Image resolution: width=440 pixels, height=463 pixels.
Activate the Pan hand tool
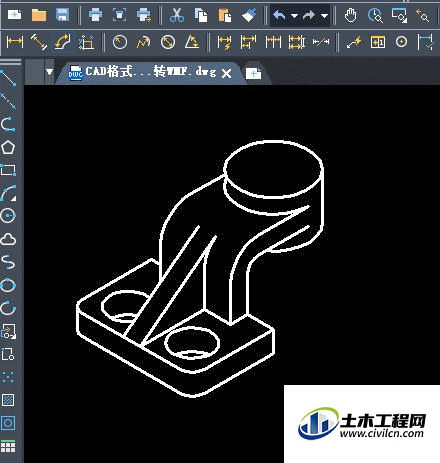(x=350, y=15)
